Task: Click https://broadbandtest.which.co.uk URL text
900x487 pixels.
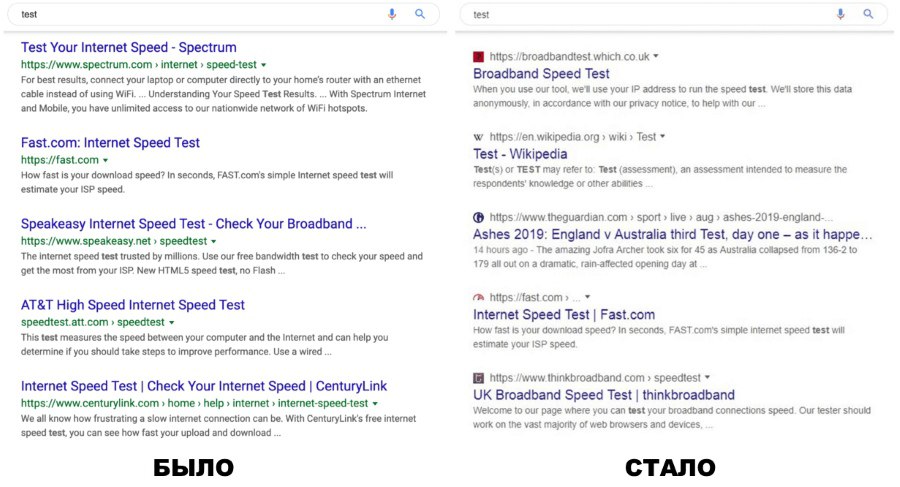Action: pos(569,56)
